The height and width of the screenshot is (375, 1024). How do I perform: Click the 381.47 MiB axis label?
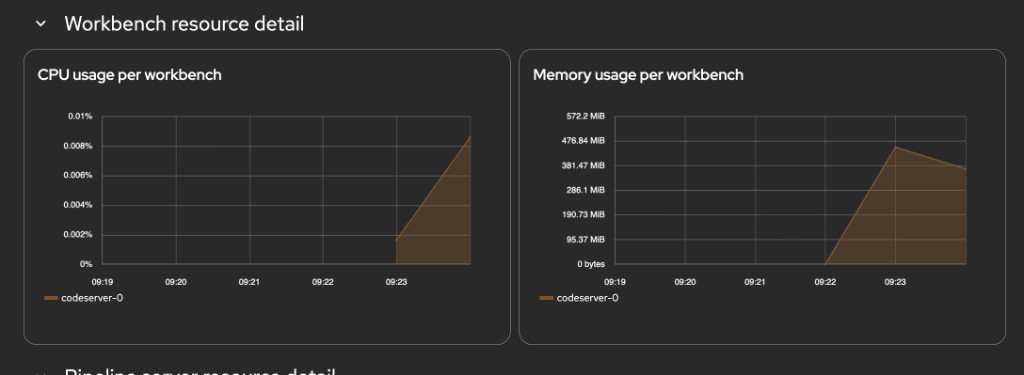(583, 165)
